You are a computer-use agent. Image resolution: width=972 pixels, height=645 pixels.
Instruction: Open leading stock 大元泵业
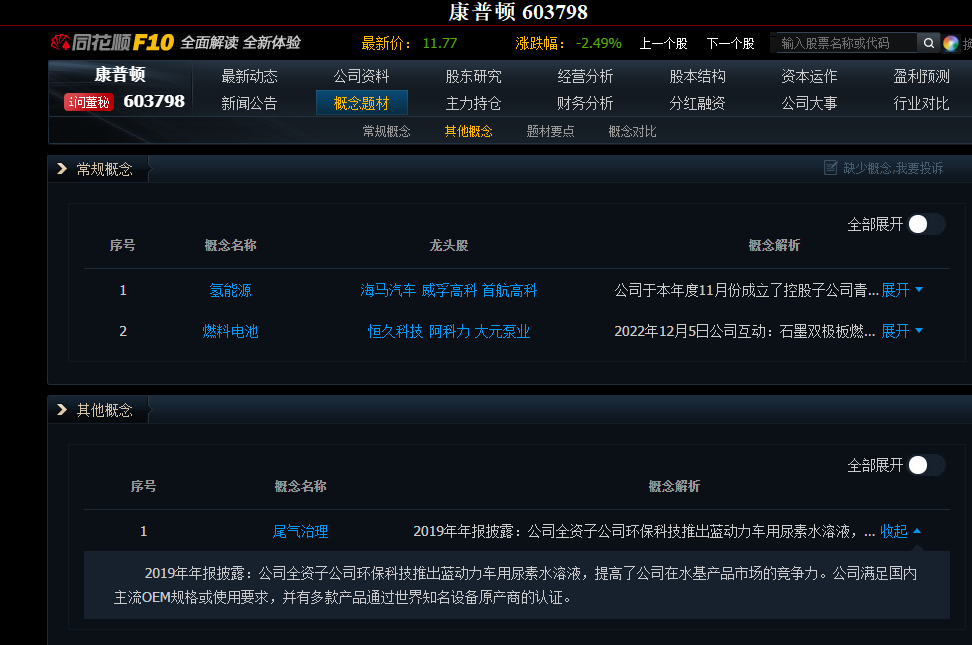[502, 331]
